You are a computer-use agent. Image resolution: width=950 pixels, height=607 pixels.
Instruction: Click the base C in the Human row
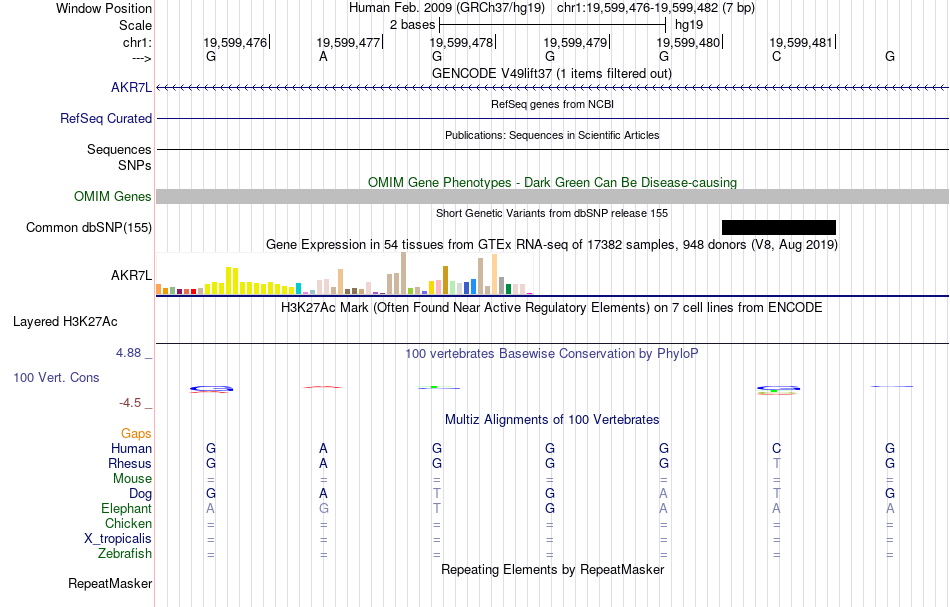click(x=777, y=448)
